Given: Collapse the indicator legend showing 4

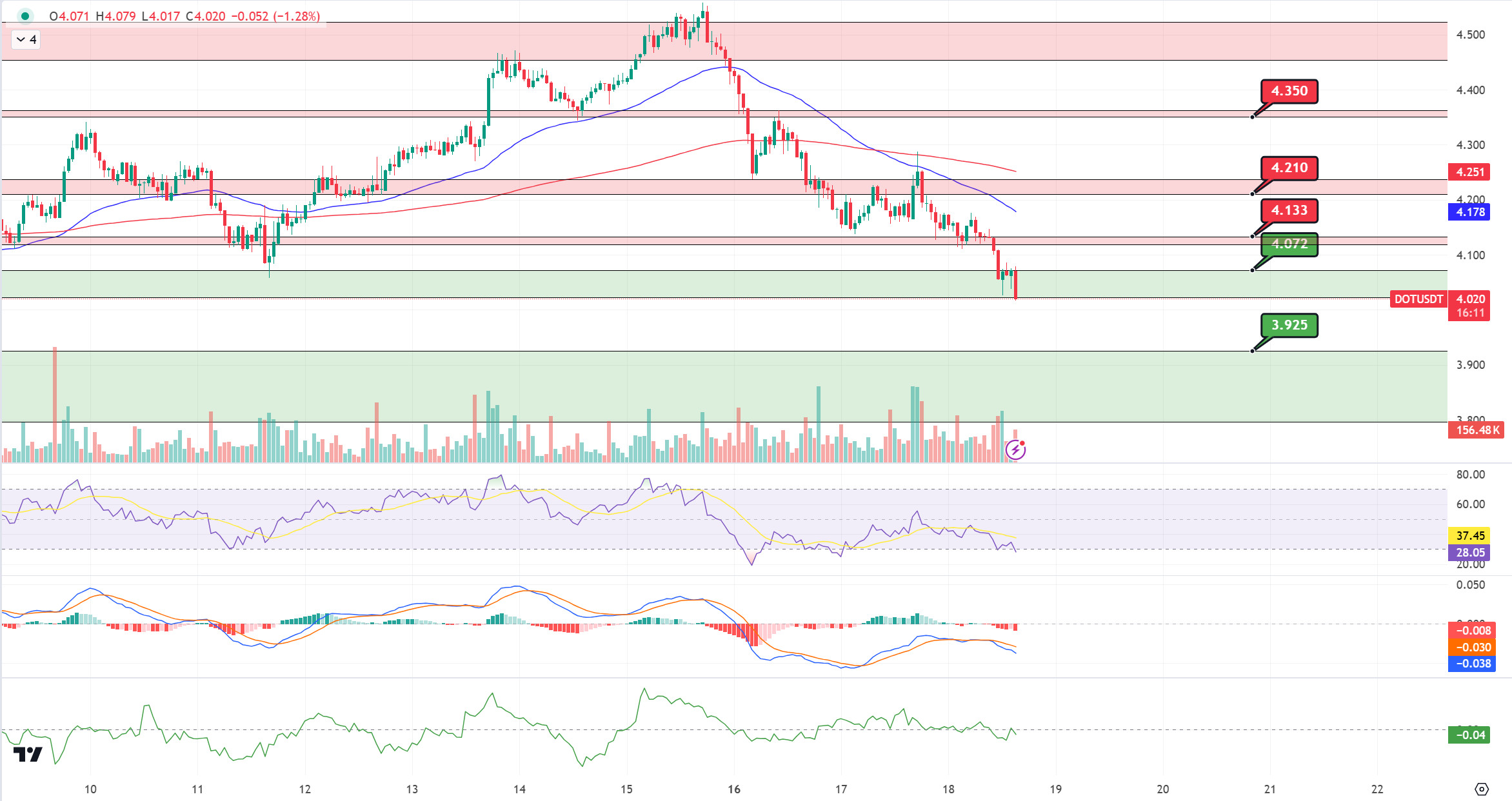Looking at the screenshot, I should (x=26, y=39).
